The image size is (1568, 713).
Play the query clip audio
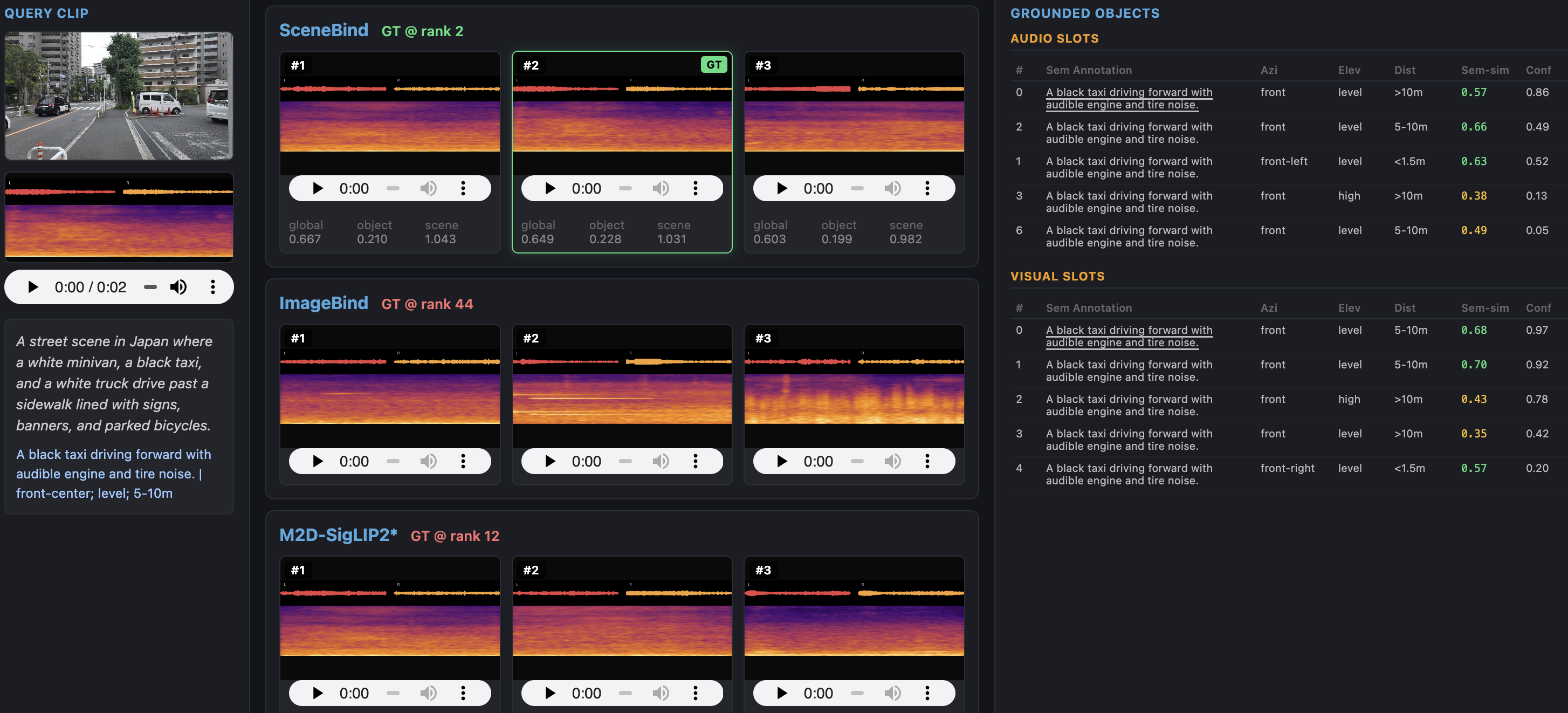33,287
